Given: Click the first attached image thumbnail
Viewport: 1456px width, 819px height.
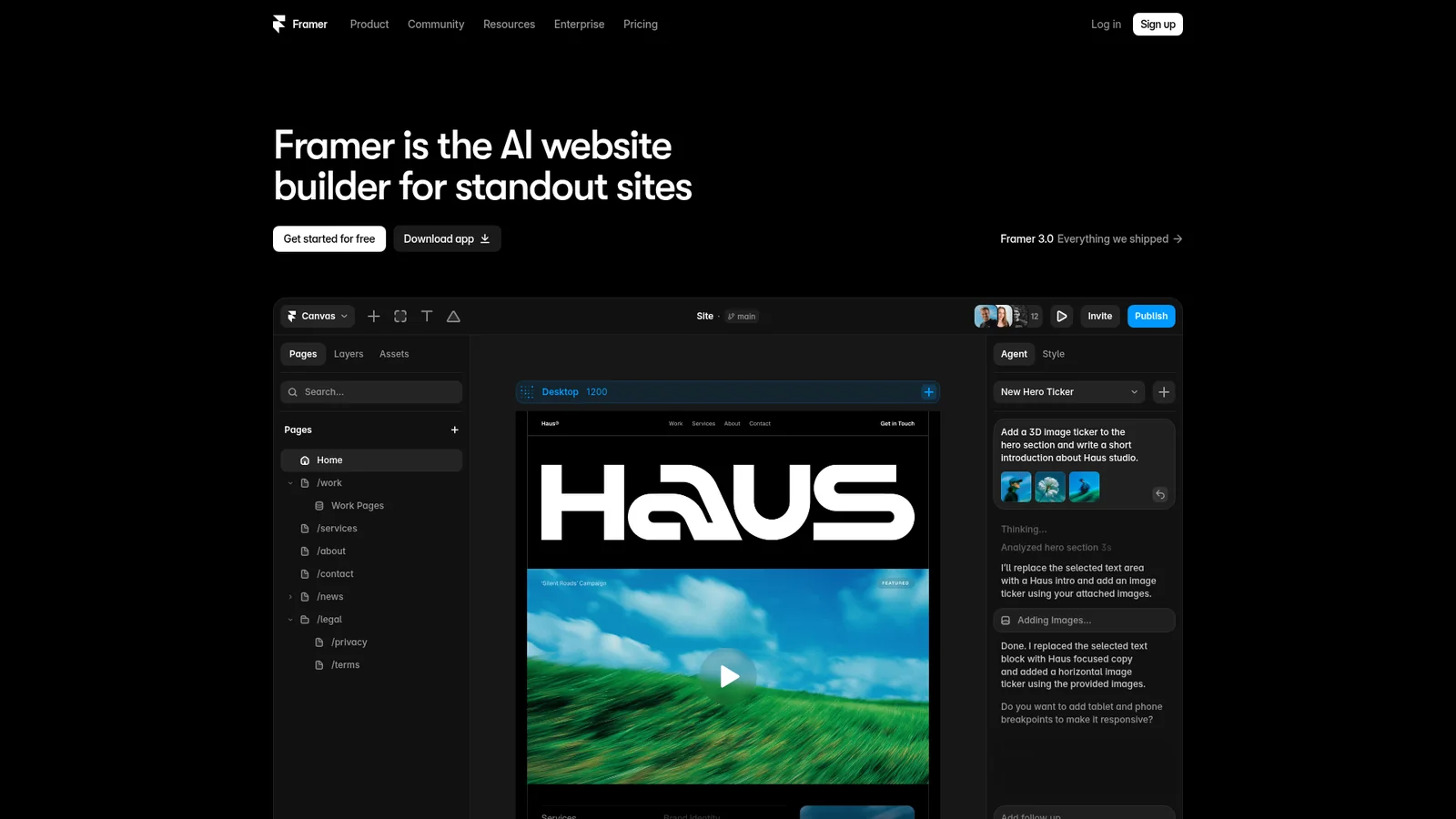Looking at the screenshot, I should (x=1016, y=487).
